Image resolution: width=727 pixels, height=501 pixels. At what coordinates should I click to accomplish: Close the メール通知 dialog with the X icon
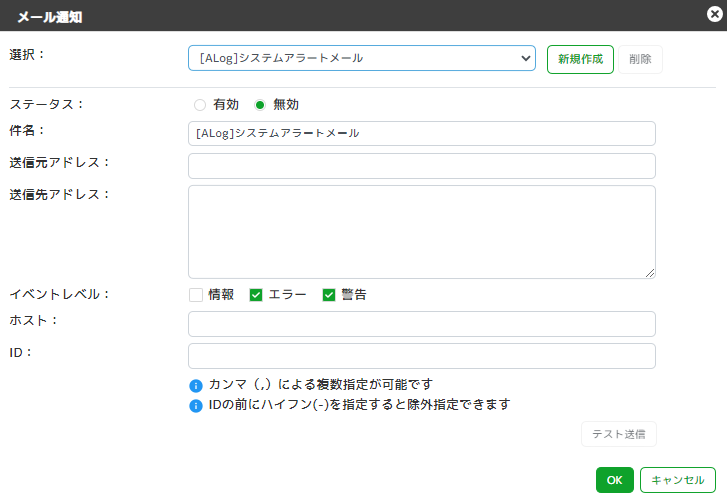[714, 14]
